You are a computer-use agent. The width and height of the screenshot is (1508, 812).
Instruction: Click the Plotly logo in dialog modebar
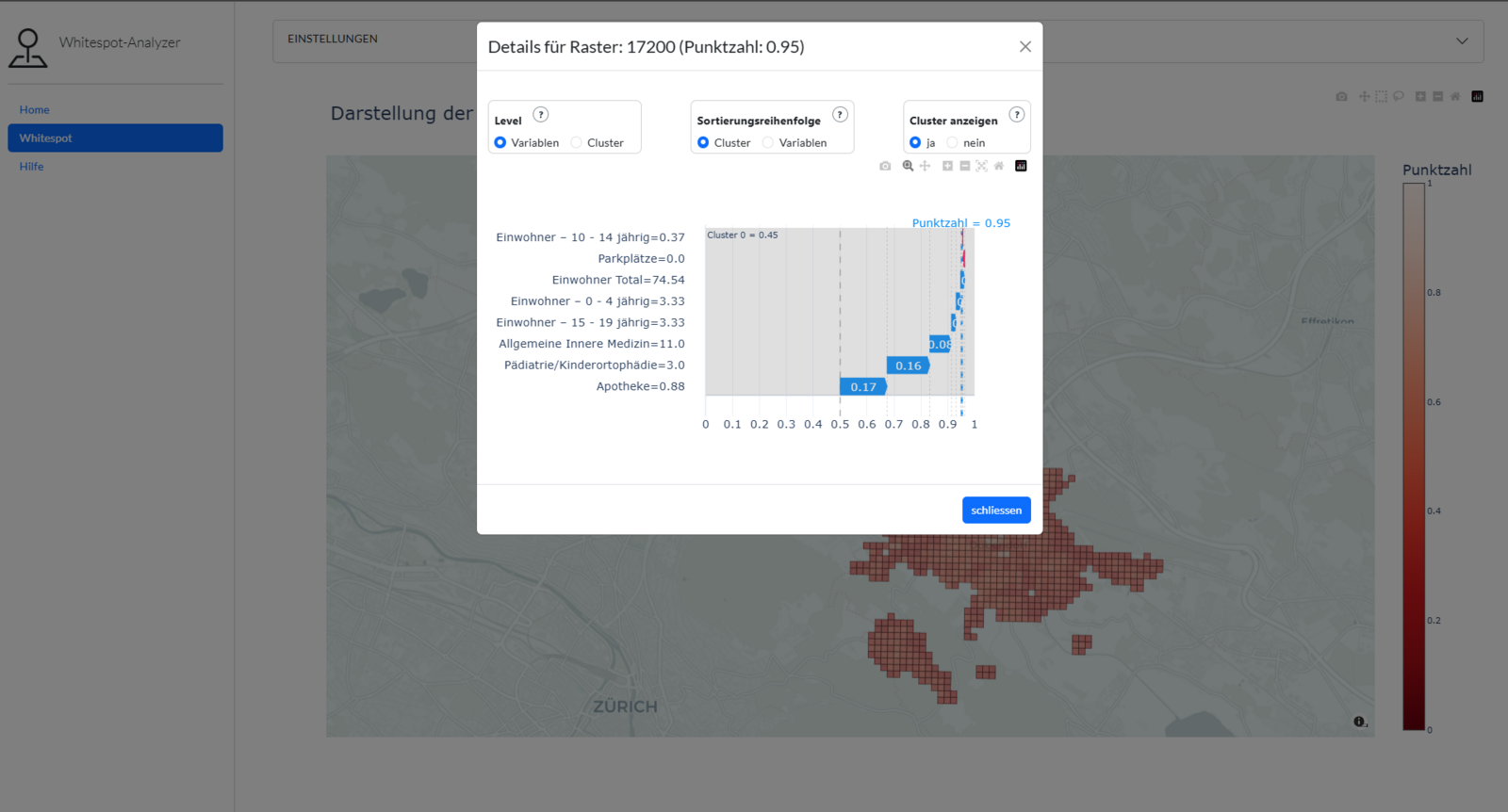tap(1021, 166)
